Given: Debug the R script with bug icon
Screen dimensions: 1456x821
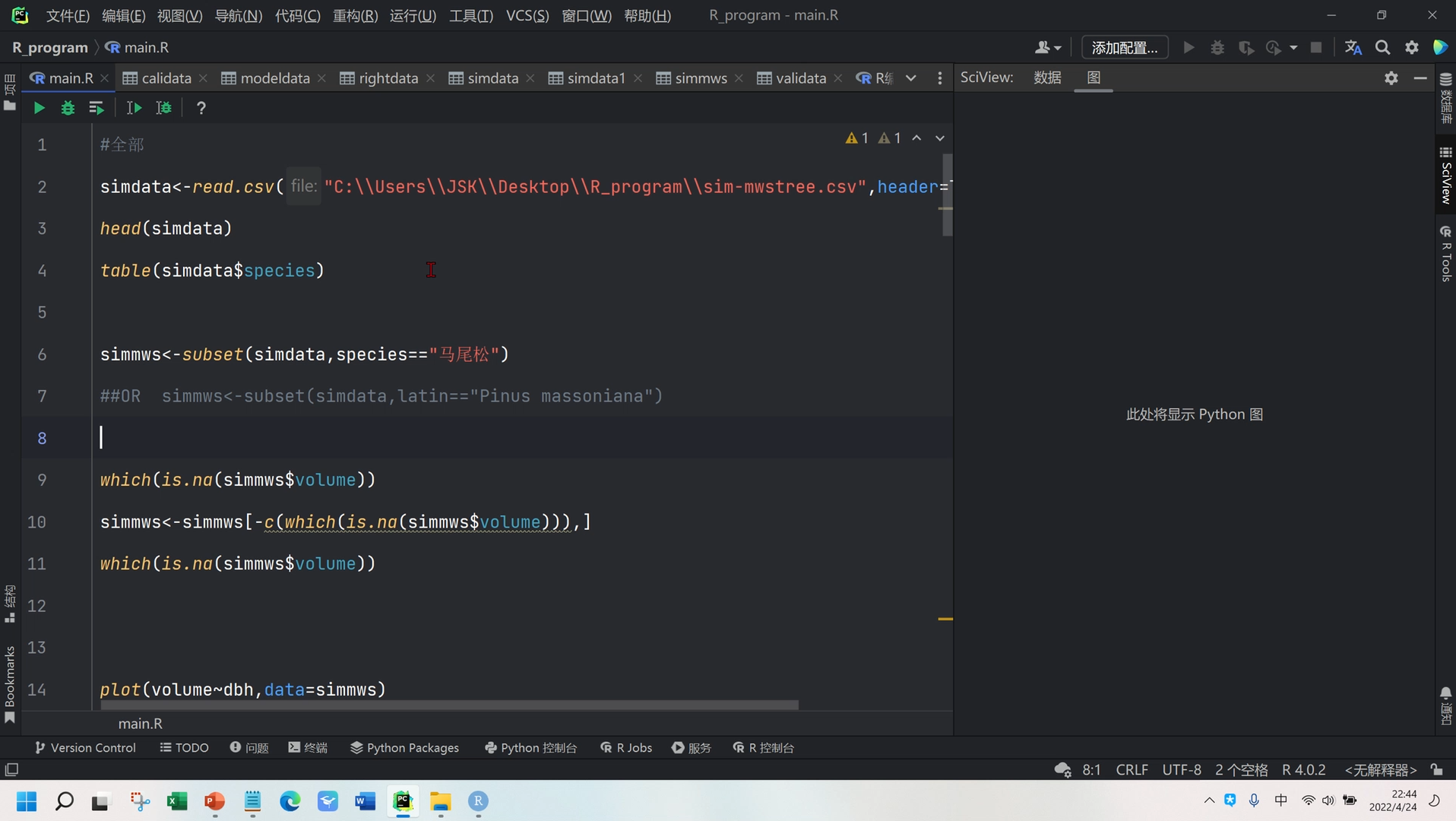Looking at the screenshot, I should pos(68,108).
